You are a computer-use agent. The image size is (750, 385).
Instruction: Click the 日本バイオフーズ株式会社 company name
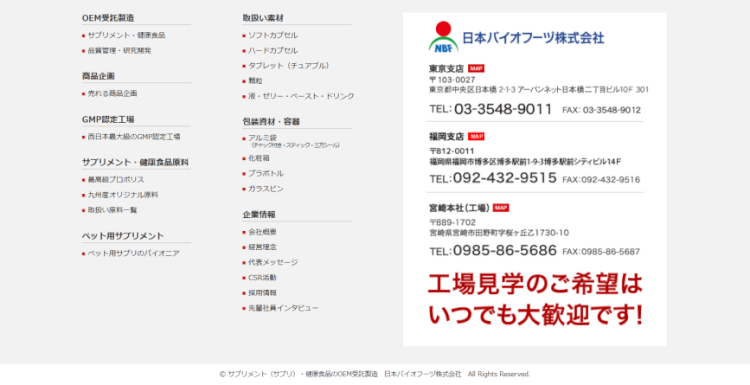click(x=533, y=38)
